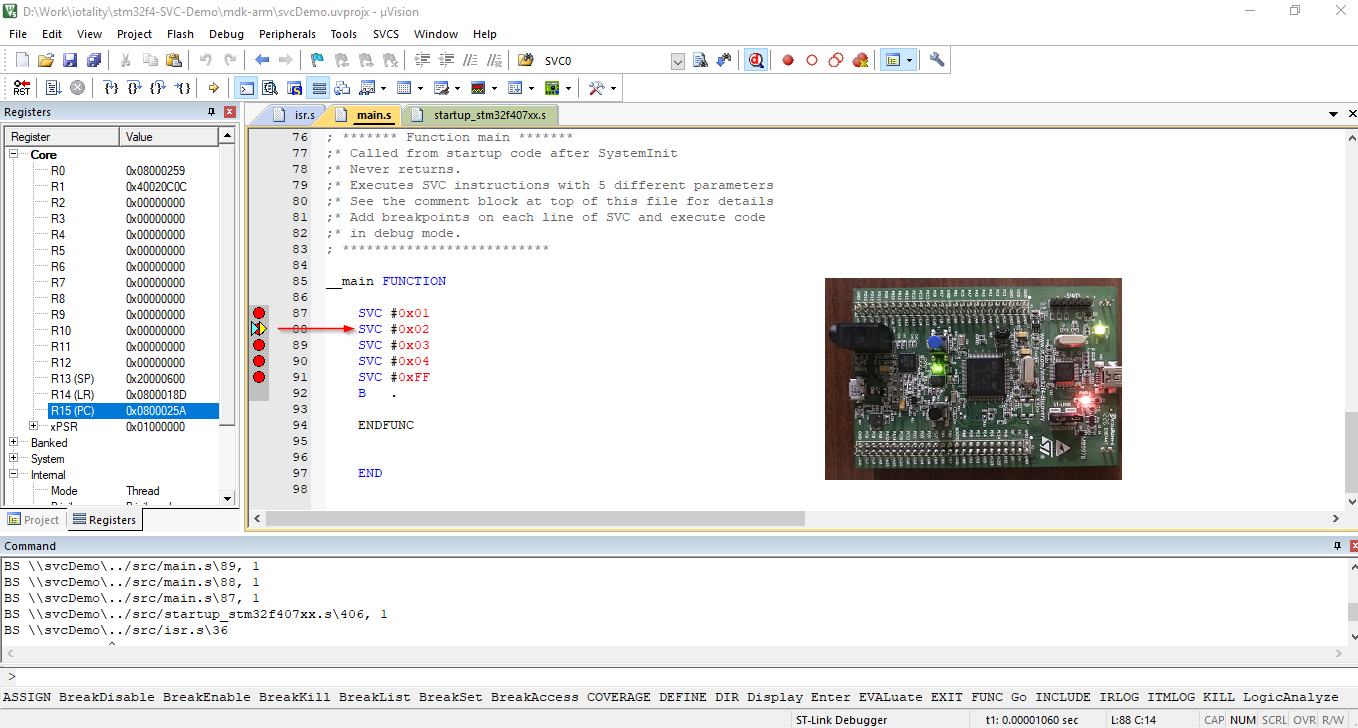Navigate backwards with blue left arrow
The image size is (1358, 728).
pos(262,60)
